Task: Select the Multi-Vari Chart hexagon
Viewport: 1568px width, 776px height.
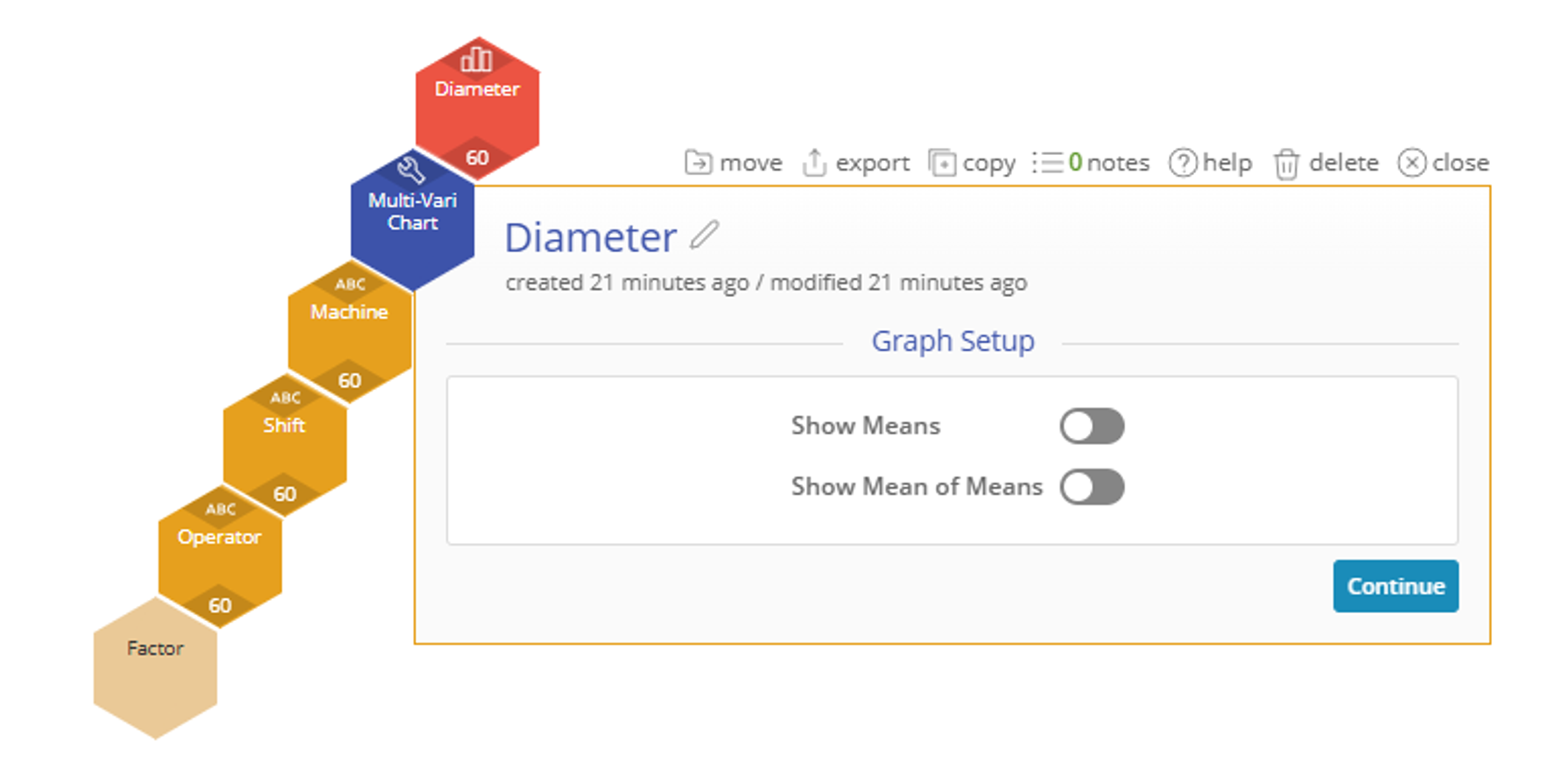Action: pyautogui.click(x=412, y=221)
